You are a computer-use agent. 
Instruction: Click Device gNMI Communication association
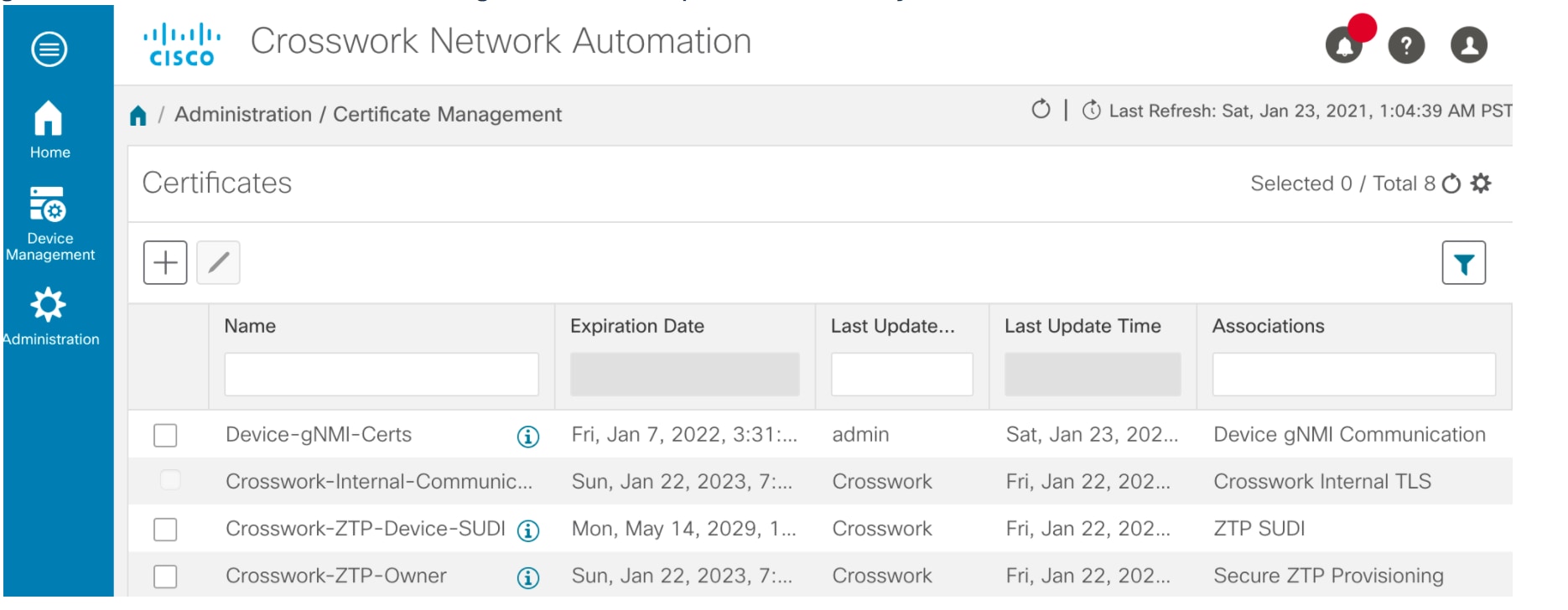1350,435
